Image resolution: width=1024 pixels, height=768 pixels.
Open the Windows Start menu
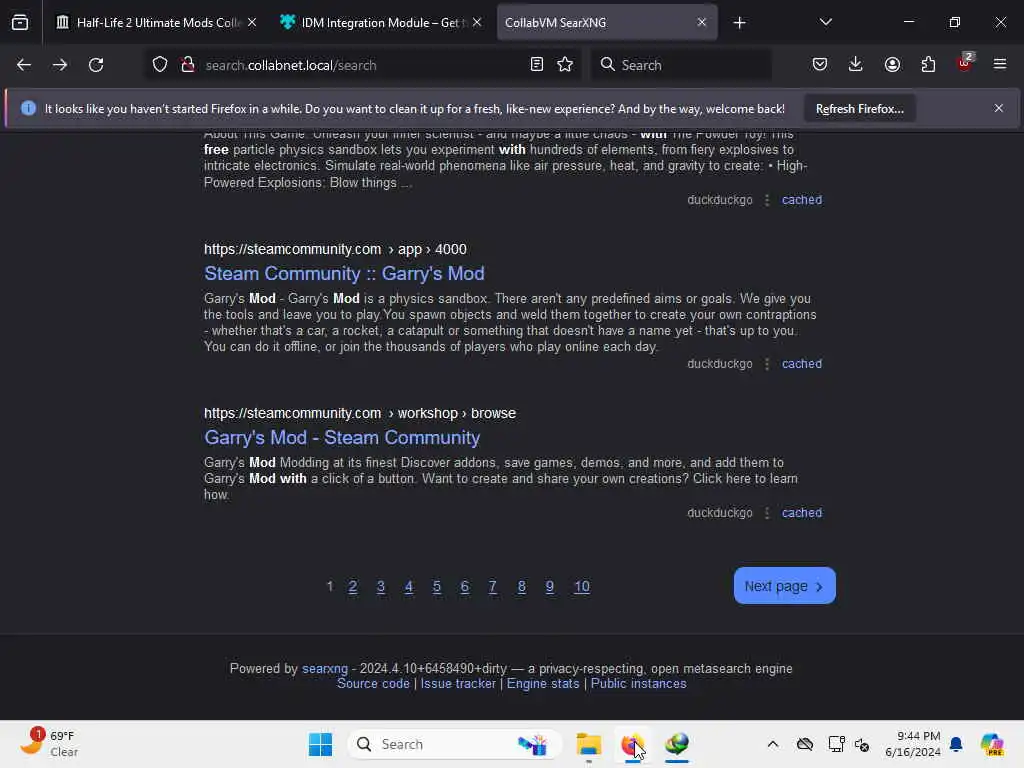pos(320,744)
